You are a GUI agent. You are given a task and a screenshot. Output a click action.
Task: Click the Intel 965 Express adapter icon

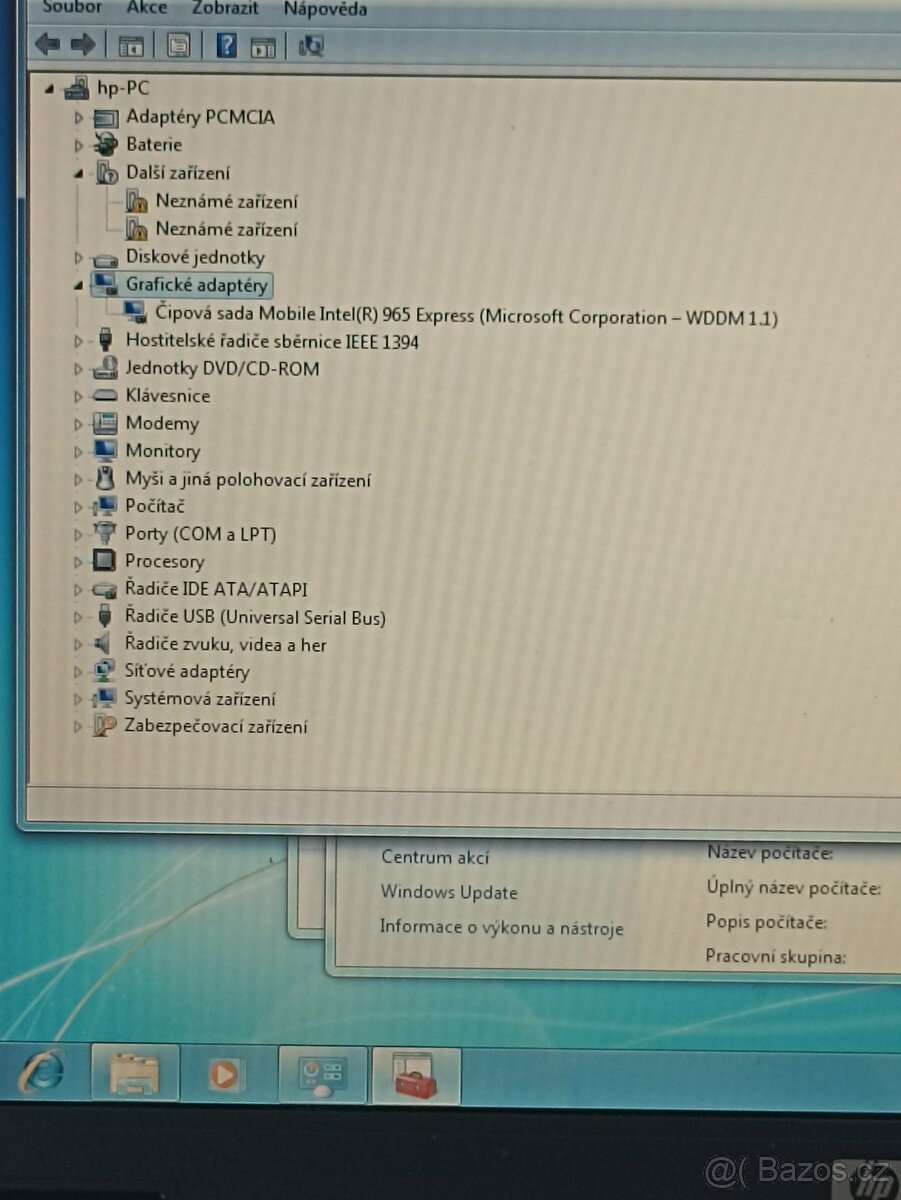(135, 314)
